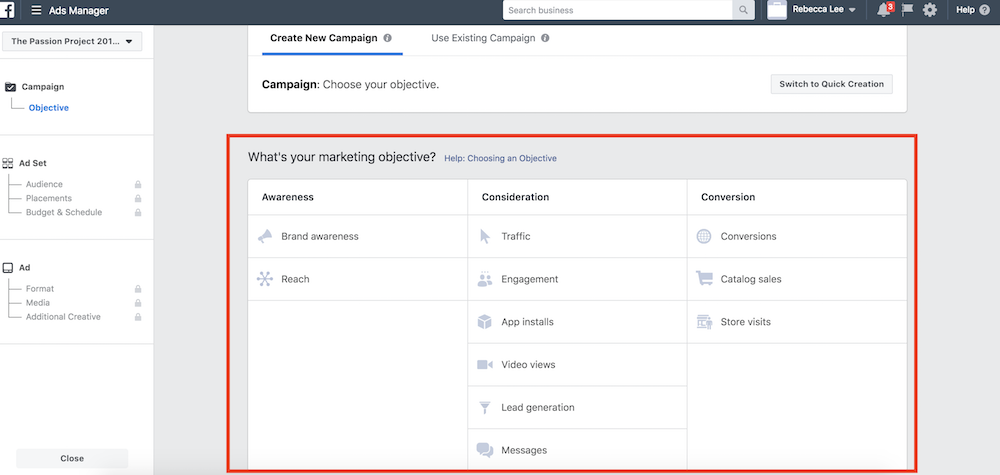Screen dimensions: 1000x475
Task: Click info icon next to Create New Campaign
Action: (387, 38)
